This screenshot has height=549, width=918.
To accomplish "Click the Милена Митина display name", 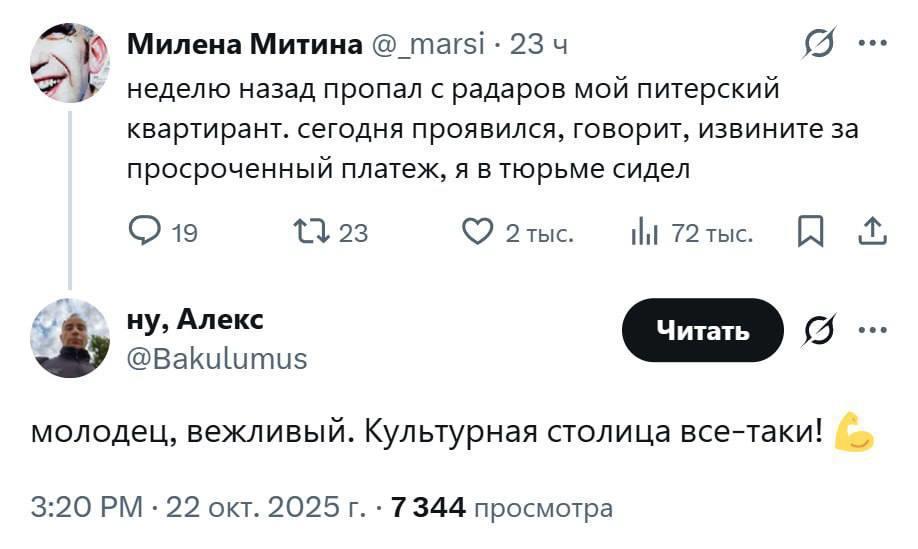I will (x=245, y=44).
